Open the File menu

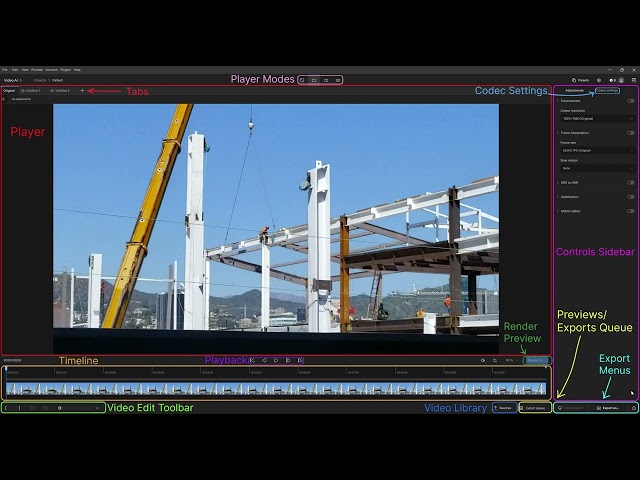5,70
